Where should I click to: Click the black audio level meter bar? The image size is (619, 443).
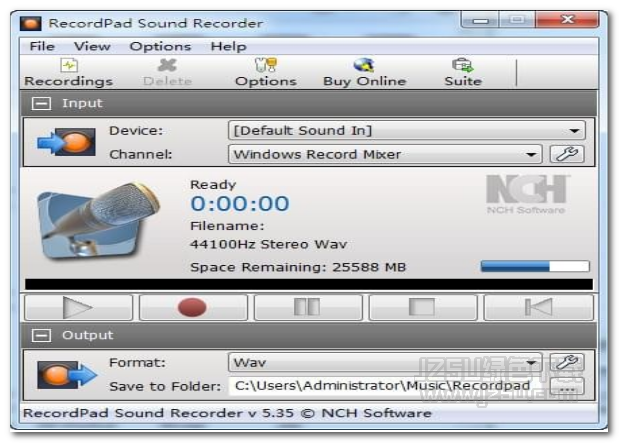[309, 284]
